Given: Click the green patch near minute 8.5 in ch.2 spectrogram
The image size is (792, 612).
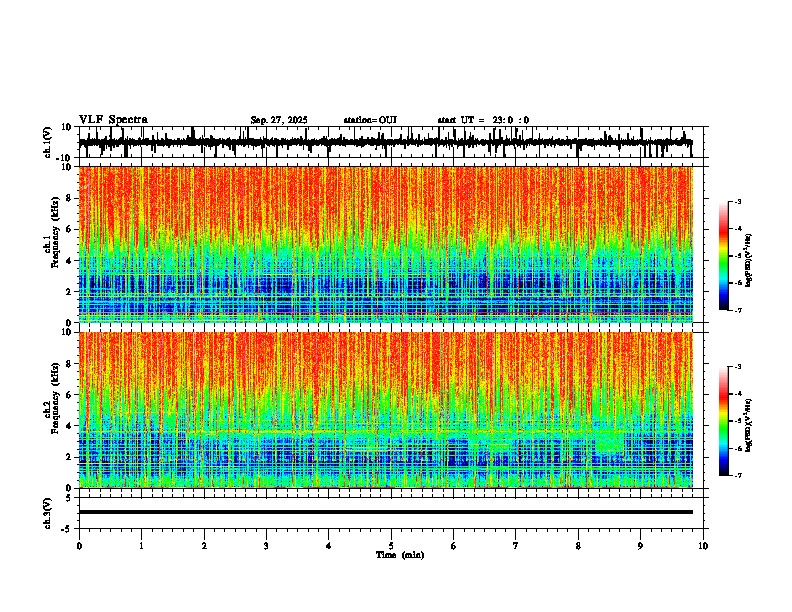Looking at the screenshot, I should coord(610,441).
